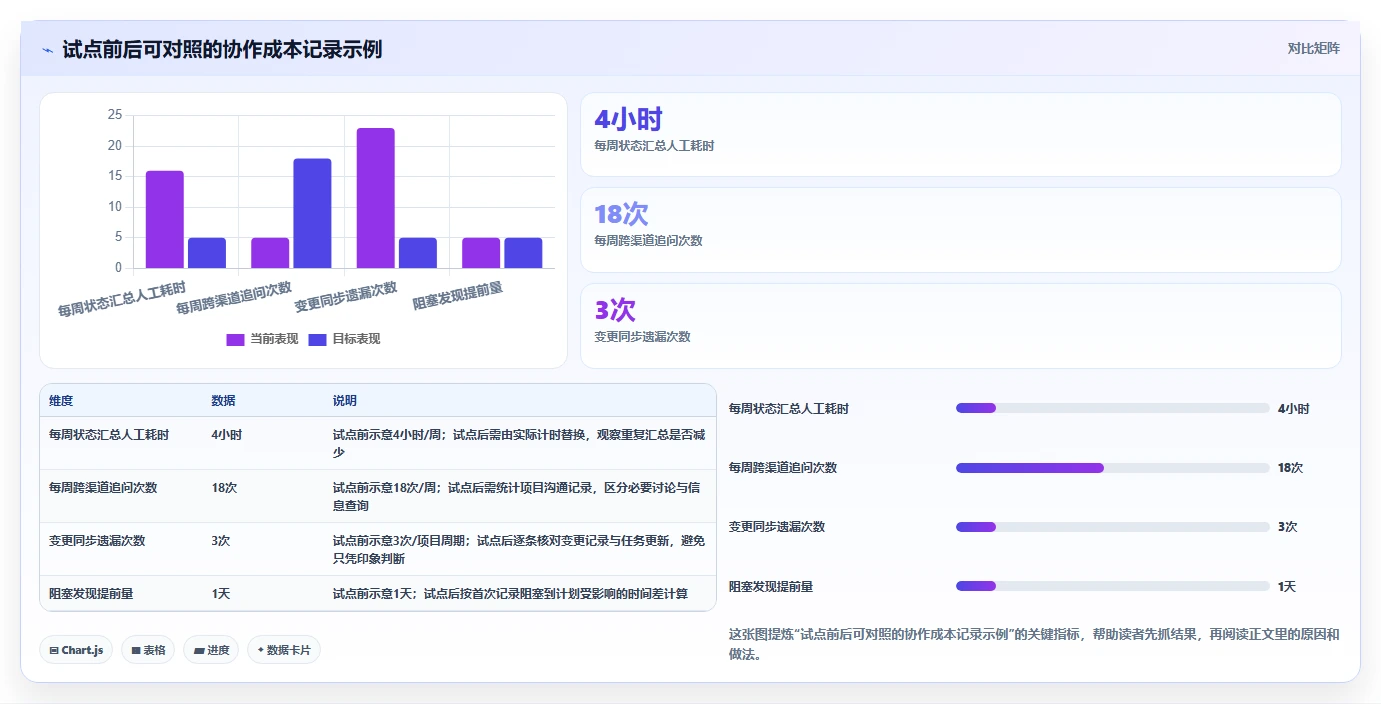Click the description starting 试点前示意3次/项目周期
The image size is (1381, 704).
[520, 550]
